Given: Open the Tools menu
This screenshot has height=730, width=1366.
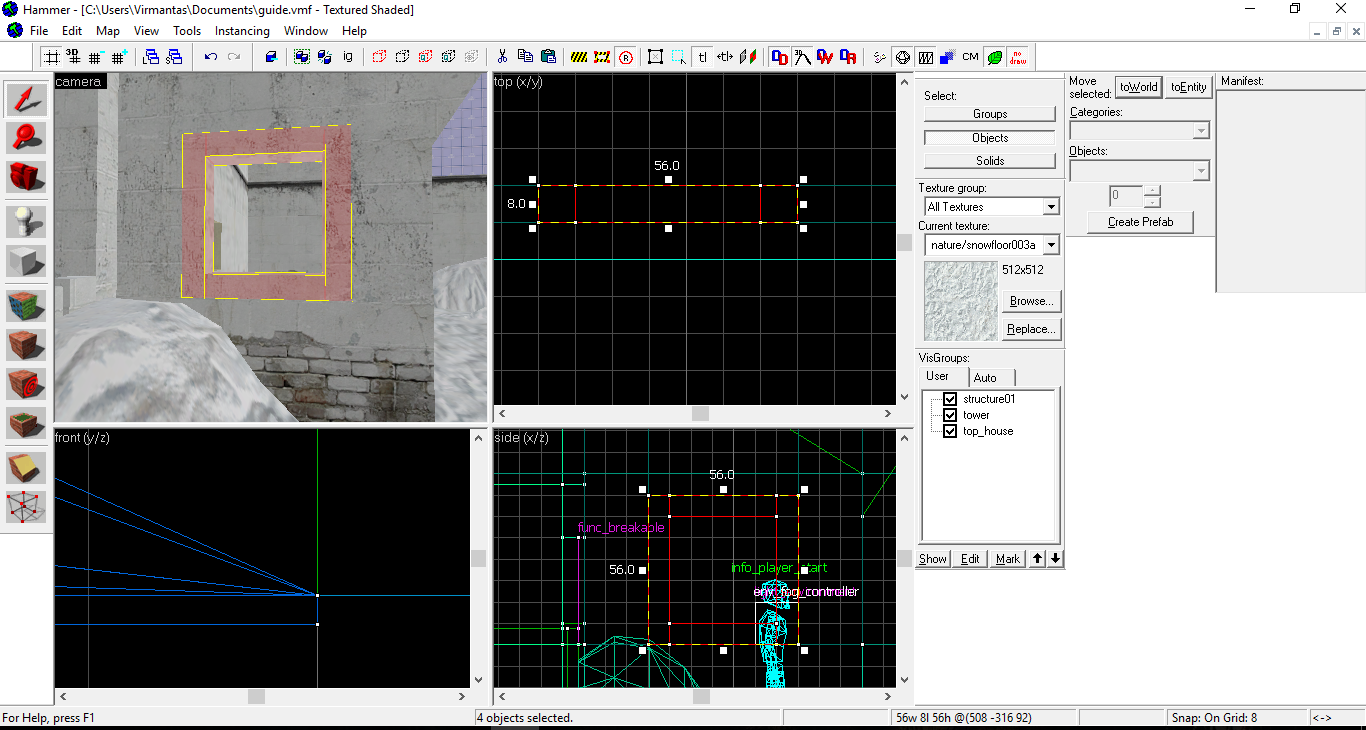Looking at the screenshot, I should [187, 31].
